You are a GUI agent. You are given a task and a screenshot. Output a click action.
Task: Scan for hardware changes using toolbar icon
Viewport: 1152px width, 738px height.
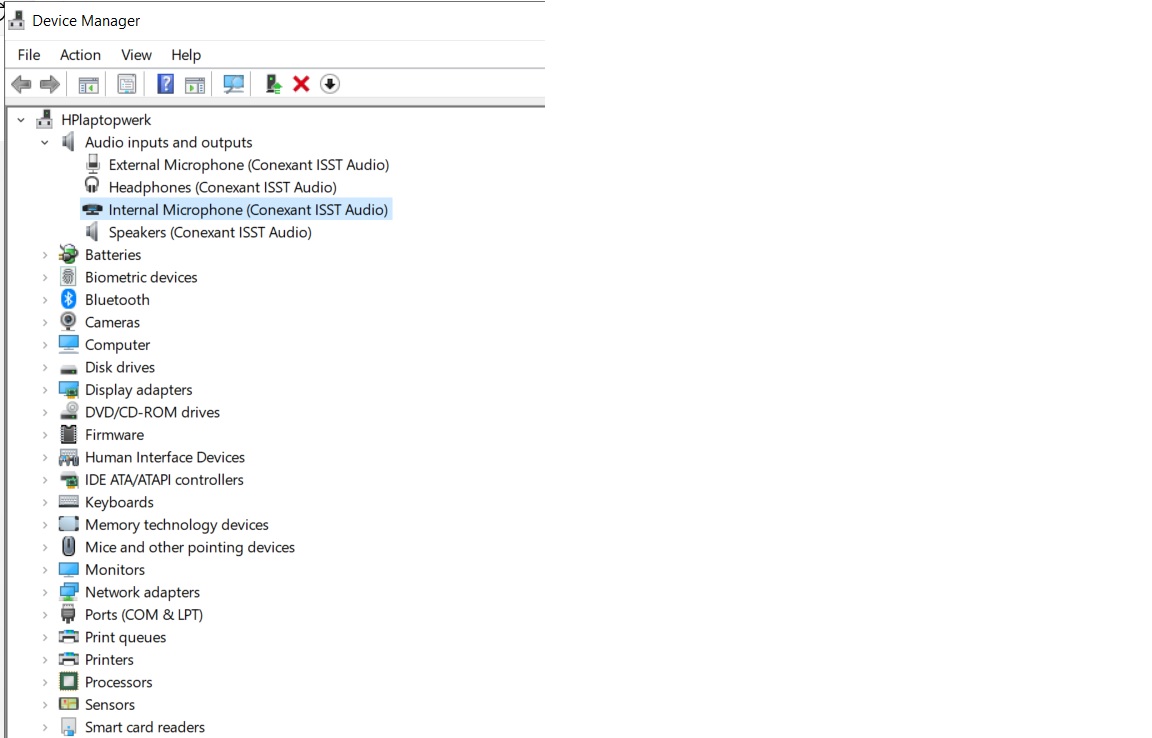[233, 84]
